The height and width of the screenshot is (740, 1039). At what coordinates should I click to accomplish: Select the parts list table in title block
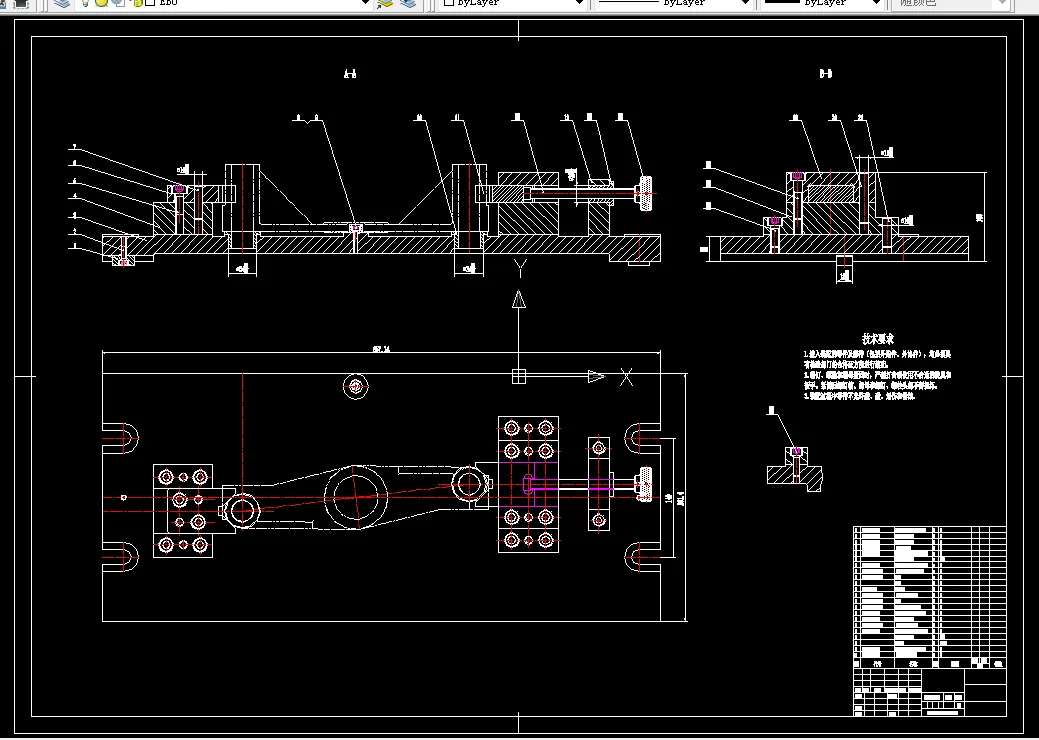tap(930, 597)
